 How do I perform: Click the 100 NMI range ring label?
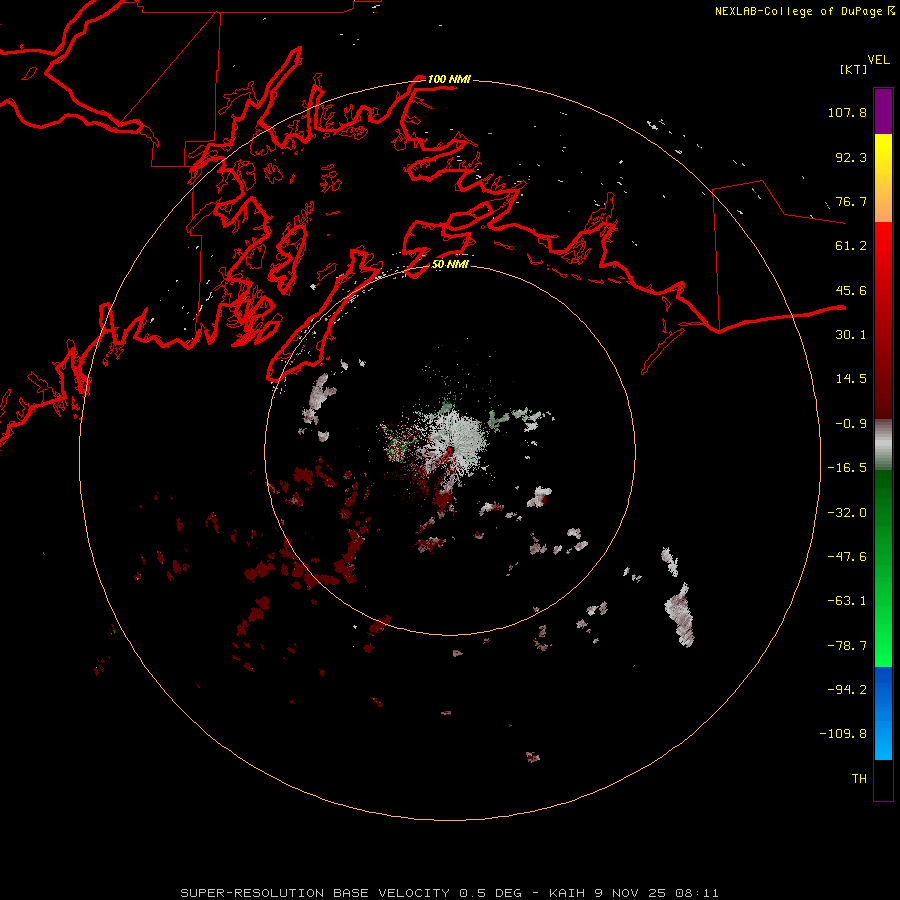tap(449, 79)
